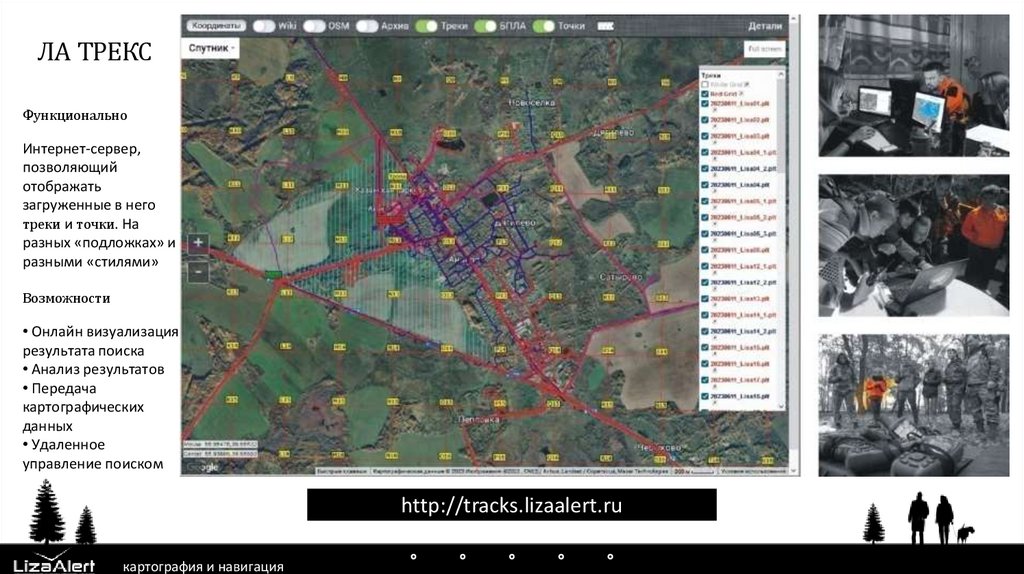Click the Координаты button
The height and width of the screenshot is (574, 1024).
pyautogui.click(x=216, y=26)
